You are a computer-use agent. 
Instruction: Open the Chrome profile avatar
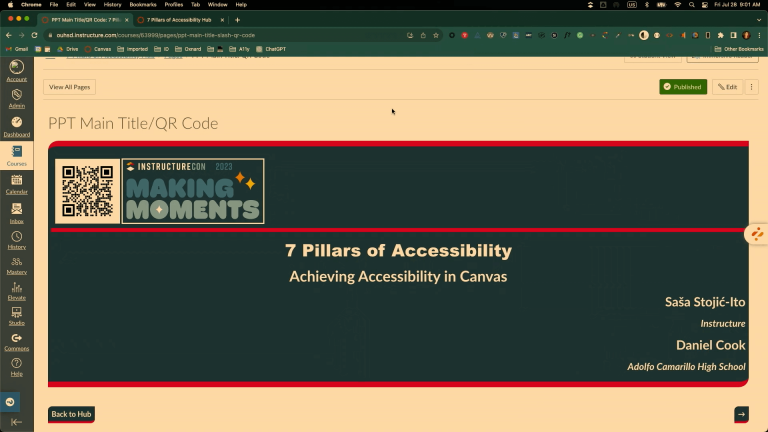[x=746, y=35]
